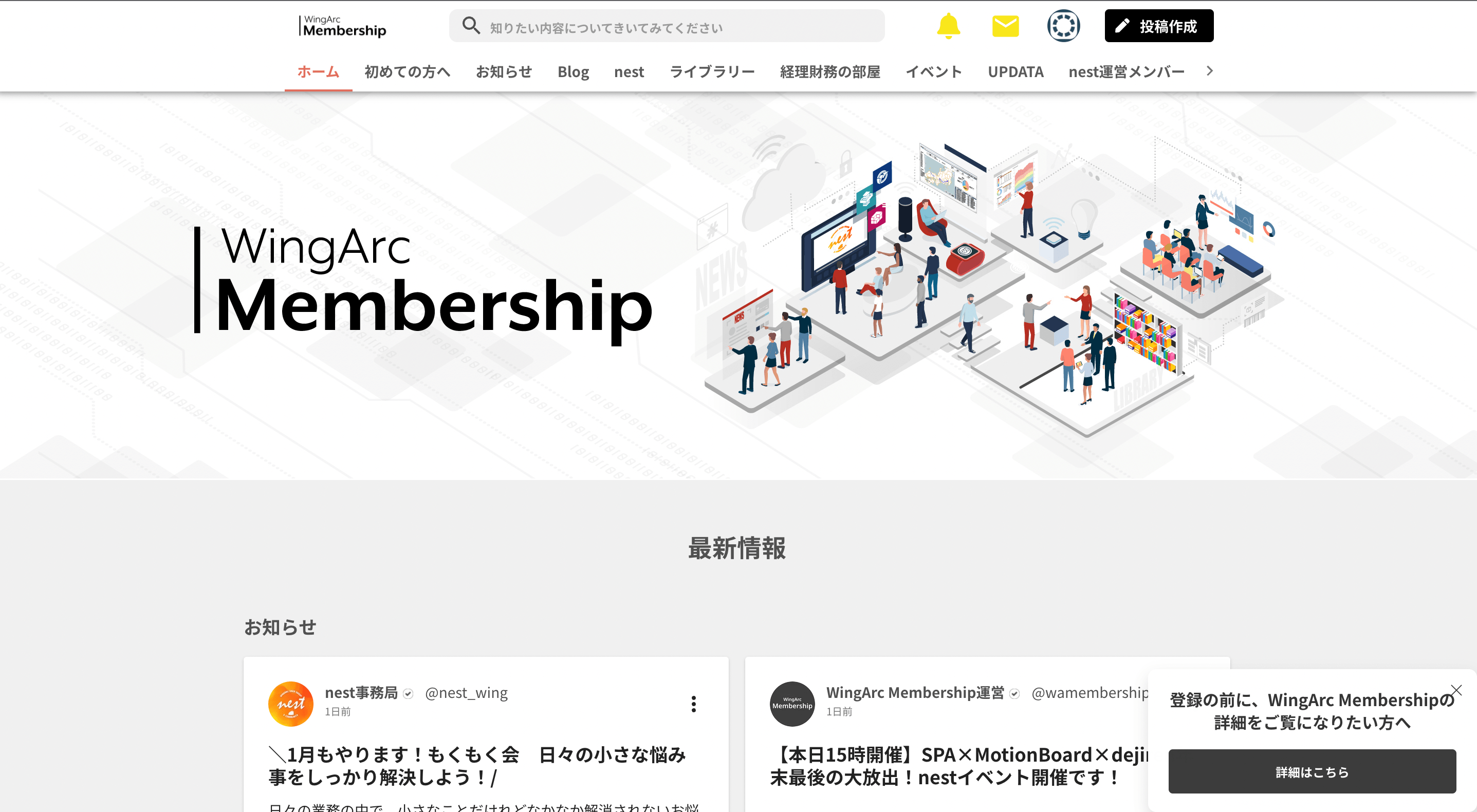This screenshot has width=1477, height=812.
Task: Open the user profile avatar icon
Action: pos(1063,26)
